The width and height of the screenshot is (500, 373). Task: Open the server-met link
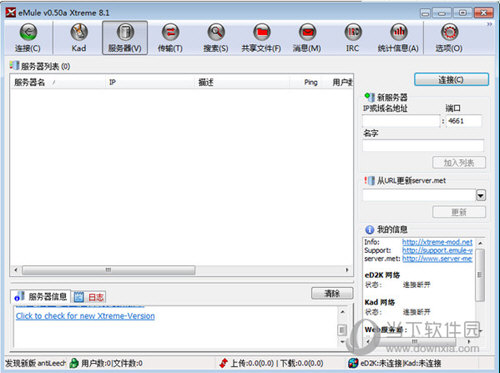tap(437, 259)
